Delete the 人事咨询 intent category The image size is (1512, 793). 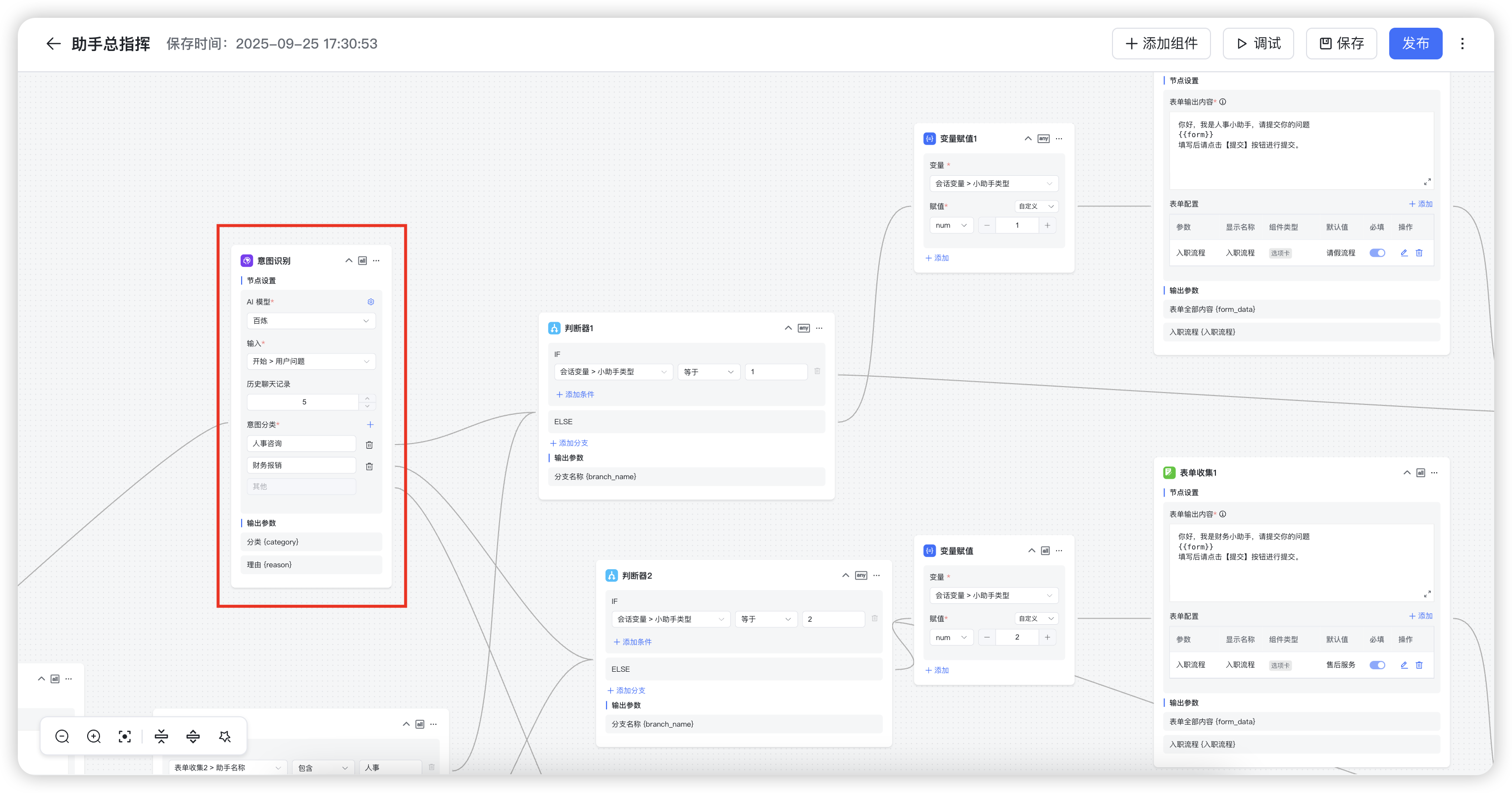click(x=369, y=445)
